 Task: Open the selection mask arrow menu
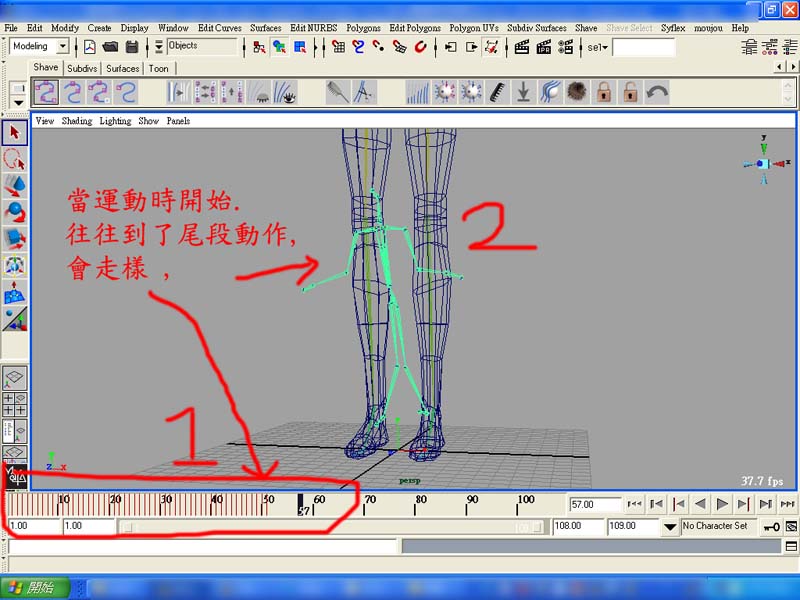coord(159,47)
